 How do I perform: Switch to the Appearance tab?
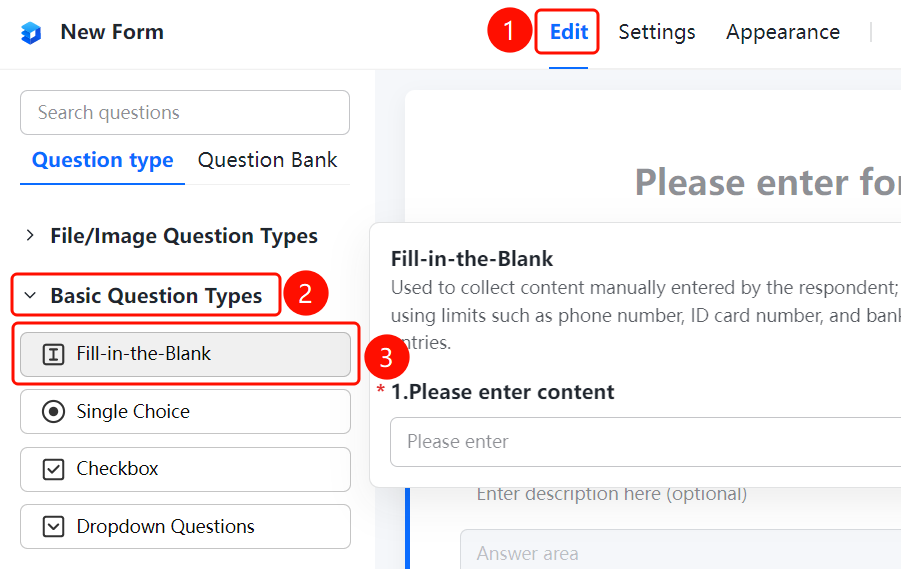coord(783,32)
